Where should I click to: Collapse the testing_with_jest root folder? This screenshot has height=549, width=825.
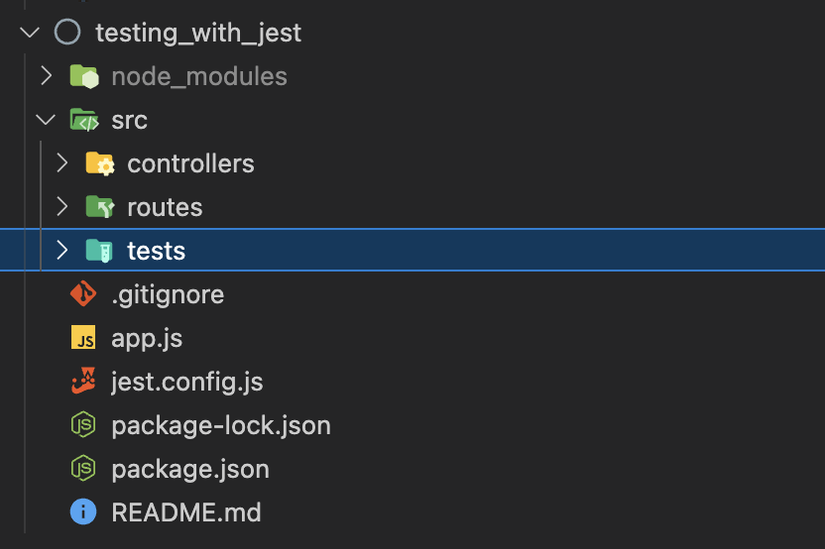coord(29,32)
